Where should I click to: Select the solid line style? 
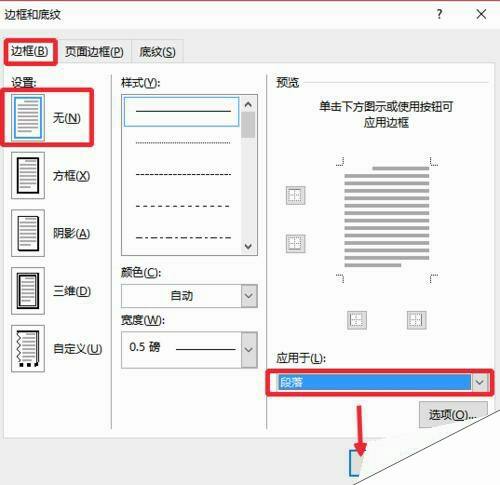tap(182, 111)
